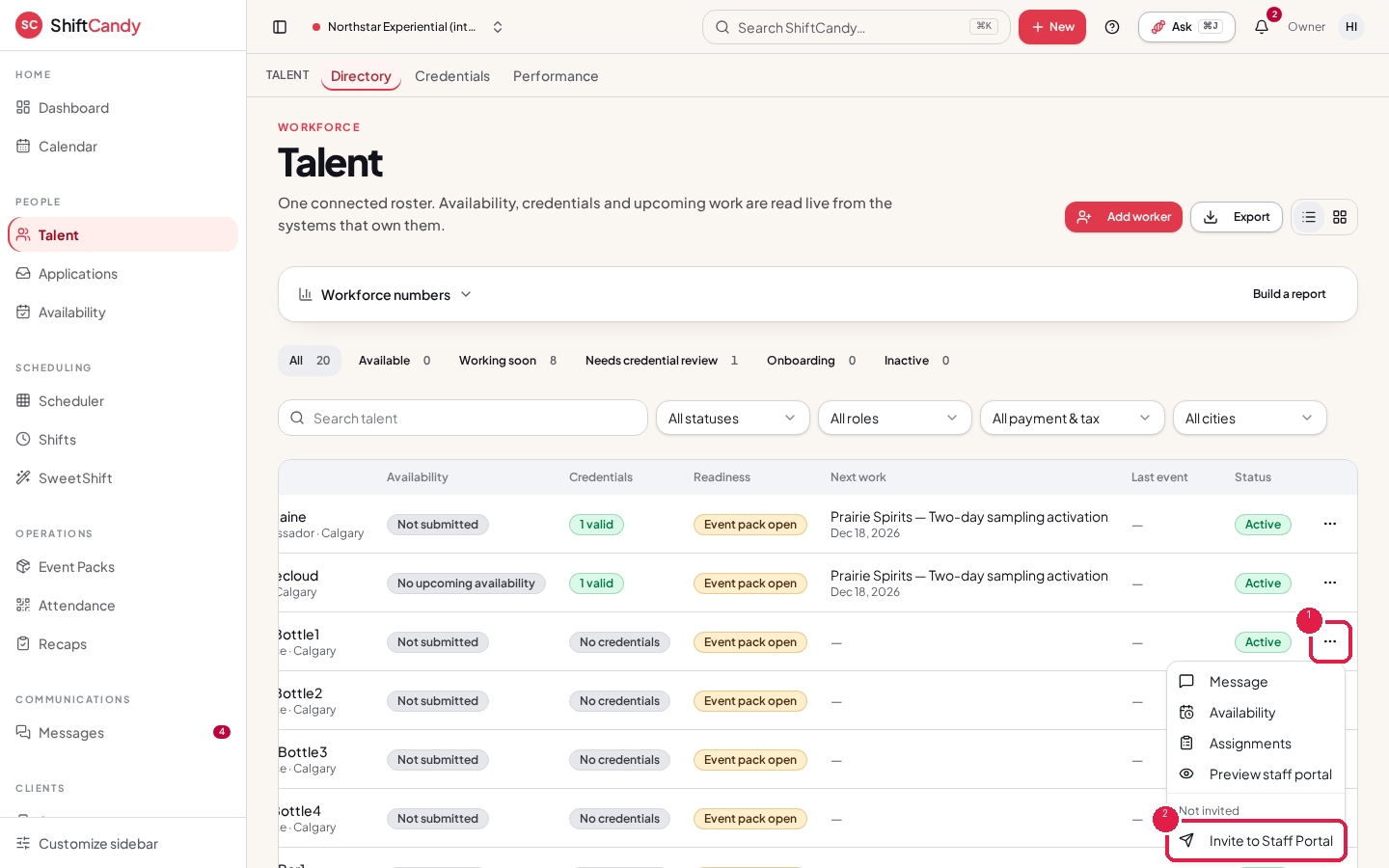Switch to Performance tab
Viewport: 1389px width, 868px height.
[556, 76]
